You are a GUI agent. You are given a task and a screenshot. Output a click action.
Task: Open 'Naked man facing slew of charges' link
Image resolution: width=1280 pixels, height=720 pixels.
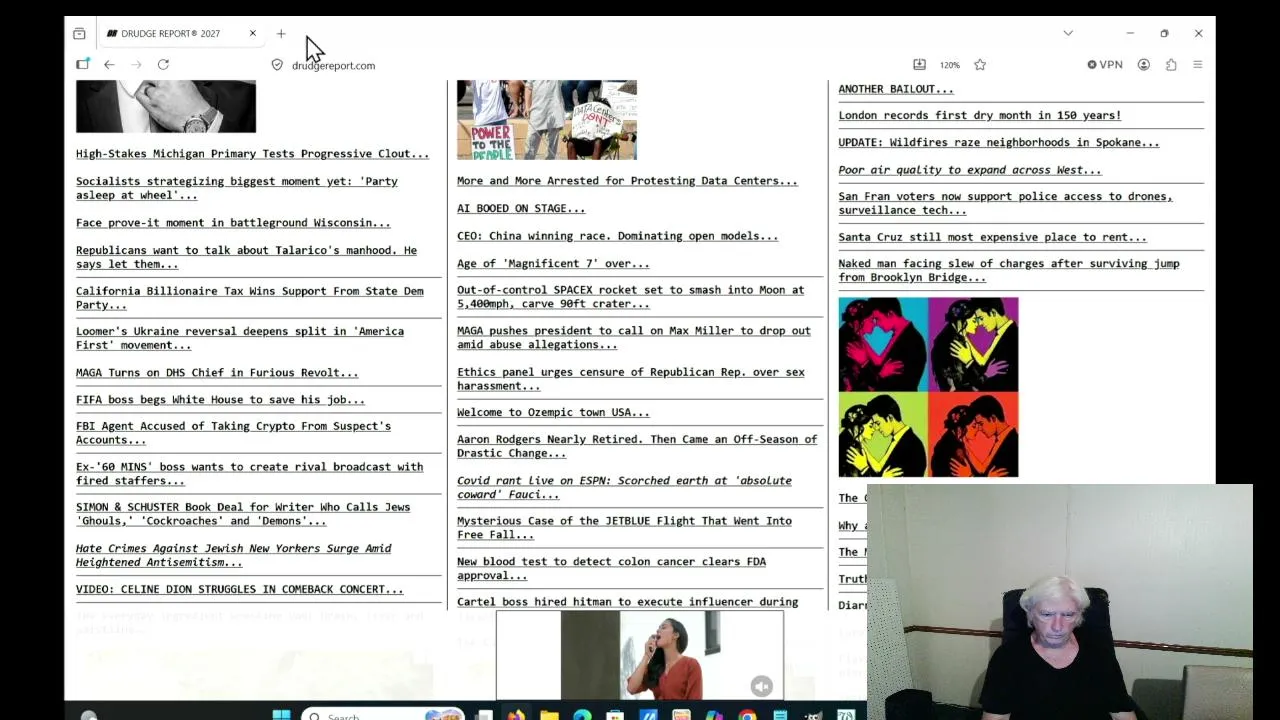tap(1009, 270)
